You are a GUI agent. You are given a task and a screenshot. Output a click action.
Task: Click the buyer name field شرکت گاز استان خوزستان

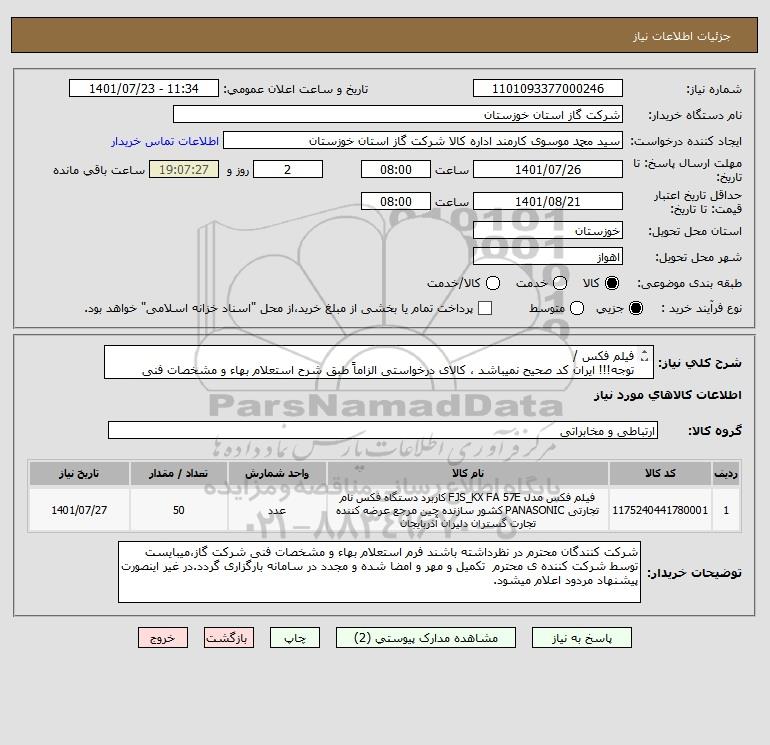[398, 115]
